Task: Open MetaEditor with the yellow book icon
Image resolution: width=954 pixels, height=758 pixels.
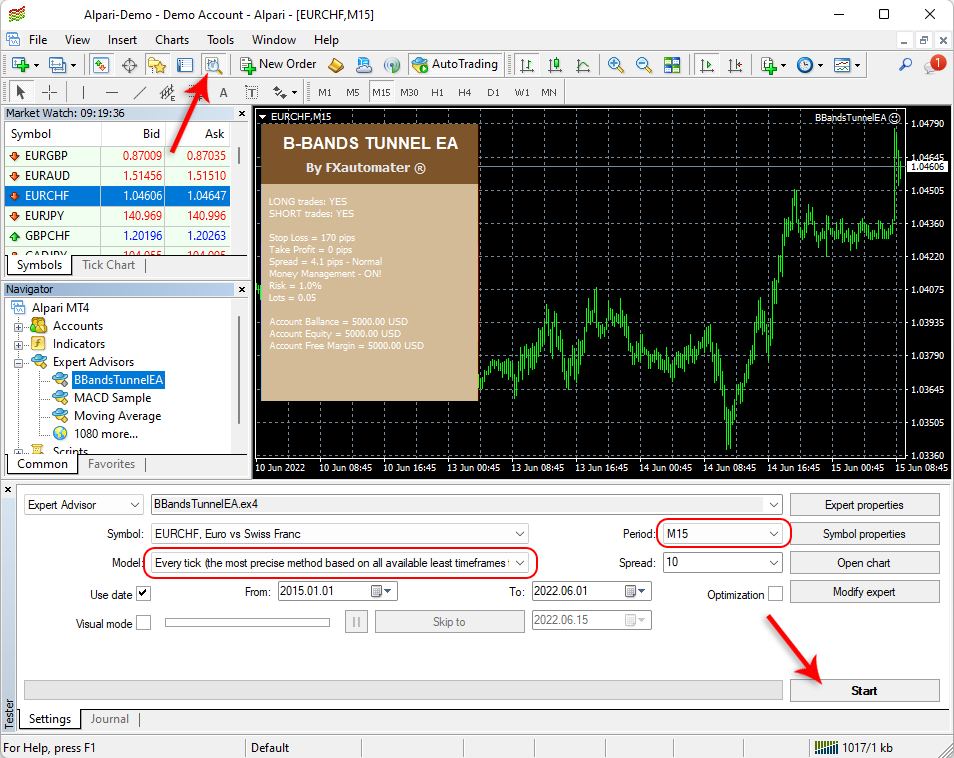Action: click(335, 64)
